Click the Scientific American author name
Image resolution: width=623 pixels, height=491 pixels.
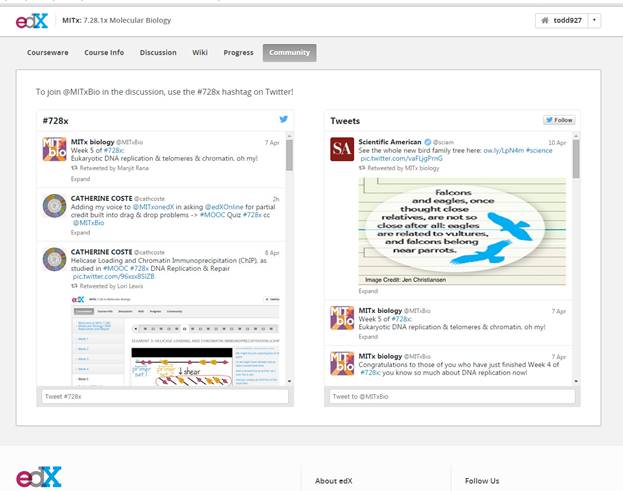click(390, 142)
